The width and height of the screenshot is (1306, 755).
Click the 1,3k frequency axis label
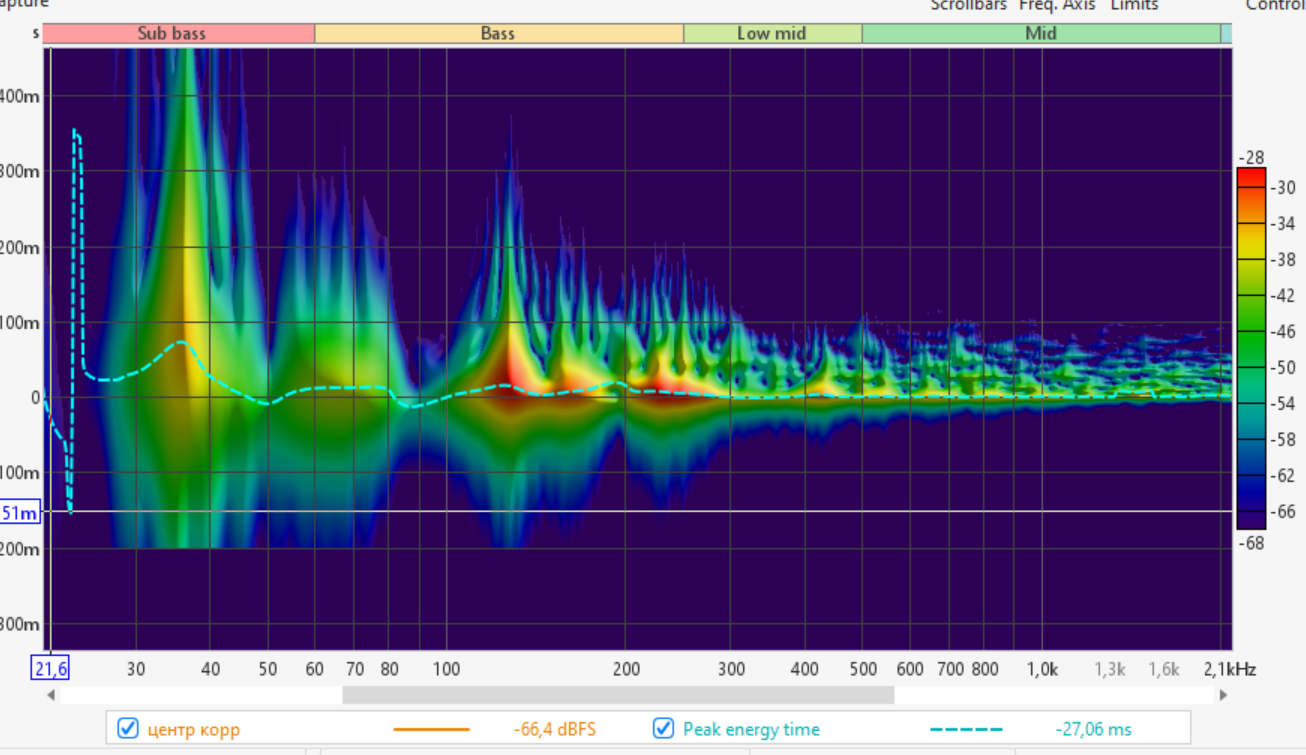coord(1110,669)
